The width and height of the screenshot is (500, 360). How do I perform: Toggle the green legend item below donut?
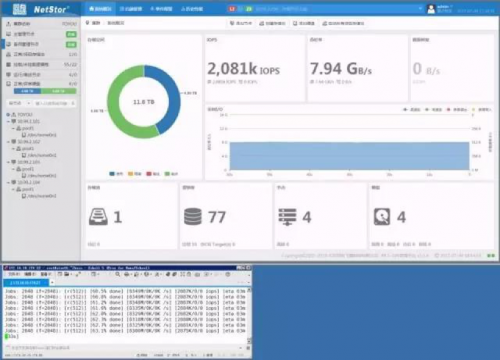click(x=171, y=174)
